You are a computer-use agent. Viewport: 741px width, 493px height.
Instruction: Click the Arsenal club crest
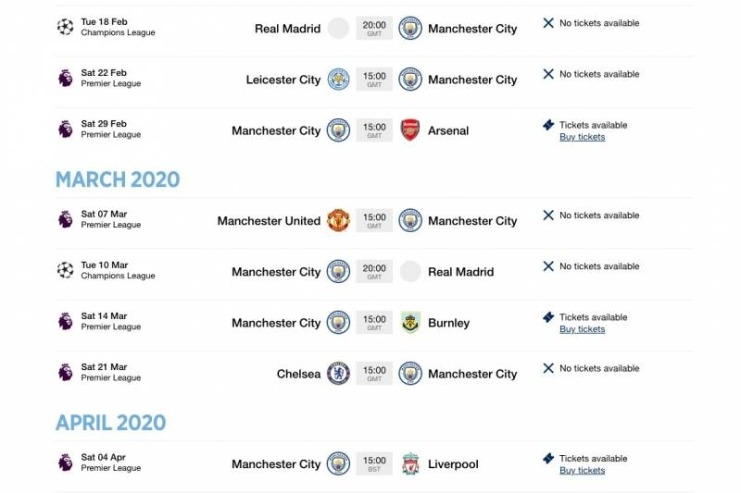click(x=410, y=130)
